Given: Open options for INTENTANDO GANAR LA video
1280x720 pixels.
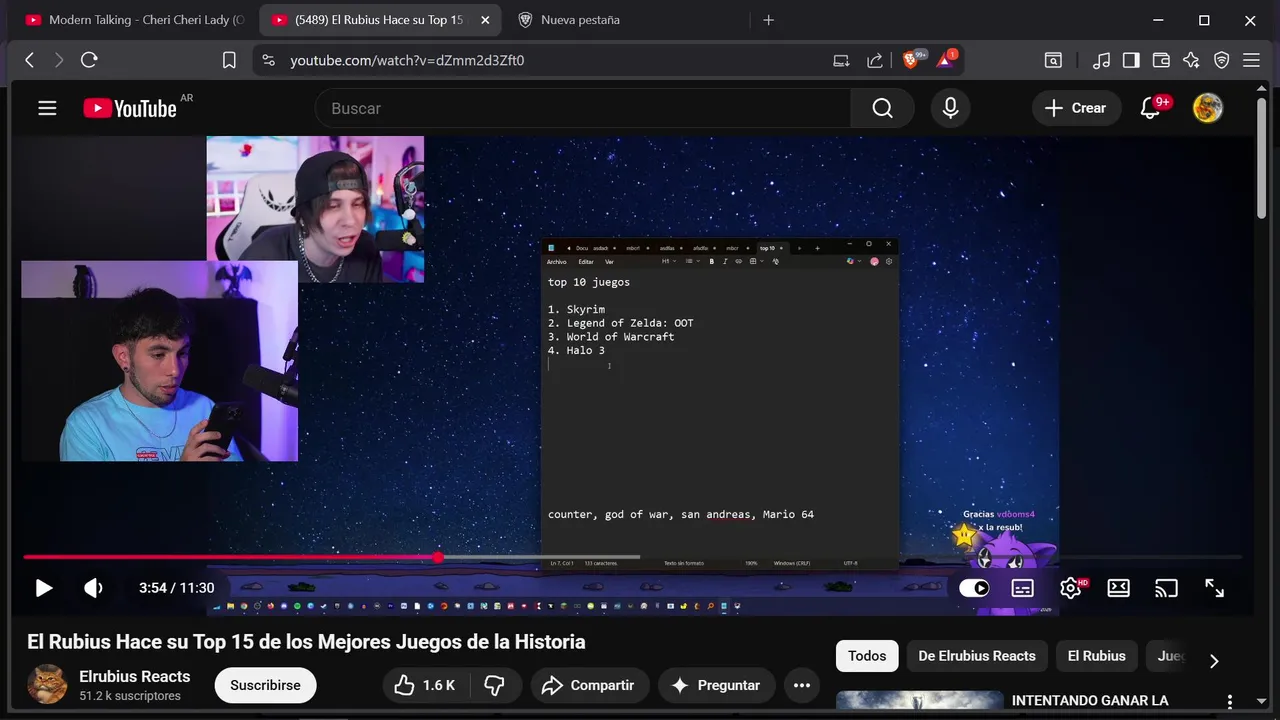Looking at the screenshot, I should click(x=1230, y=702).
